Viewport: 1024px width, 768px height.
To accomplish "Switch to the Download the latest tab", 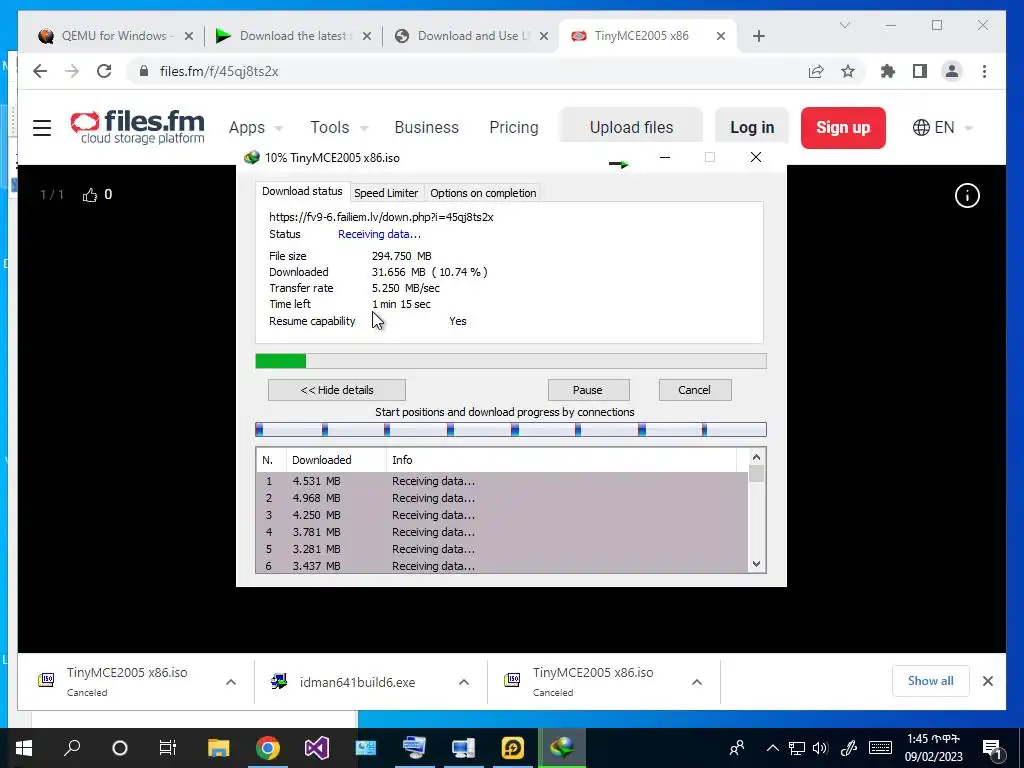I will [x=293, y=36].
